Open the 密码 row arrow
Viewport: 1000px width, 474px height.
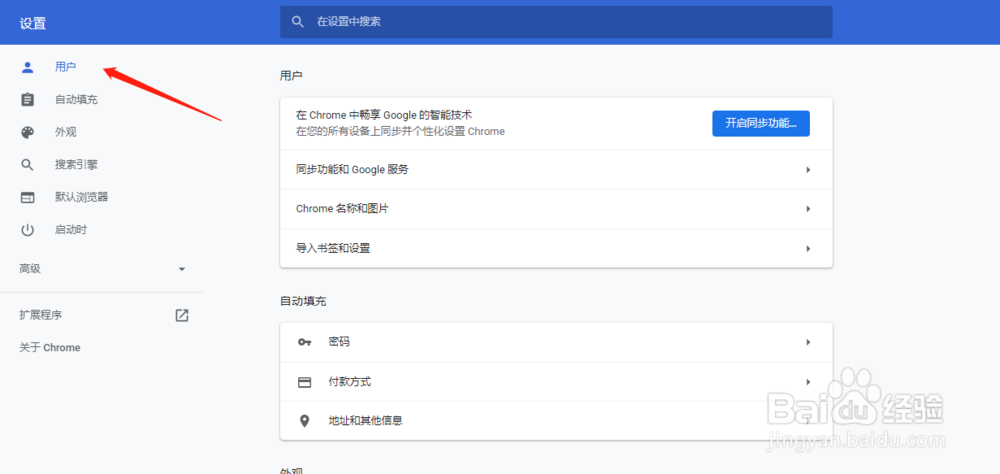point(808,343)
